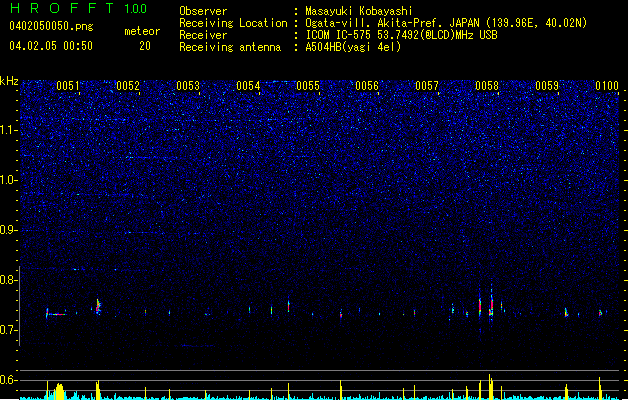Click the 'meteor' label
The height and width of the screenshot is (400, 629).
tap(142, 31)
